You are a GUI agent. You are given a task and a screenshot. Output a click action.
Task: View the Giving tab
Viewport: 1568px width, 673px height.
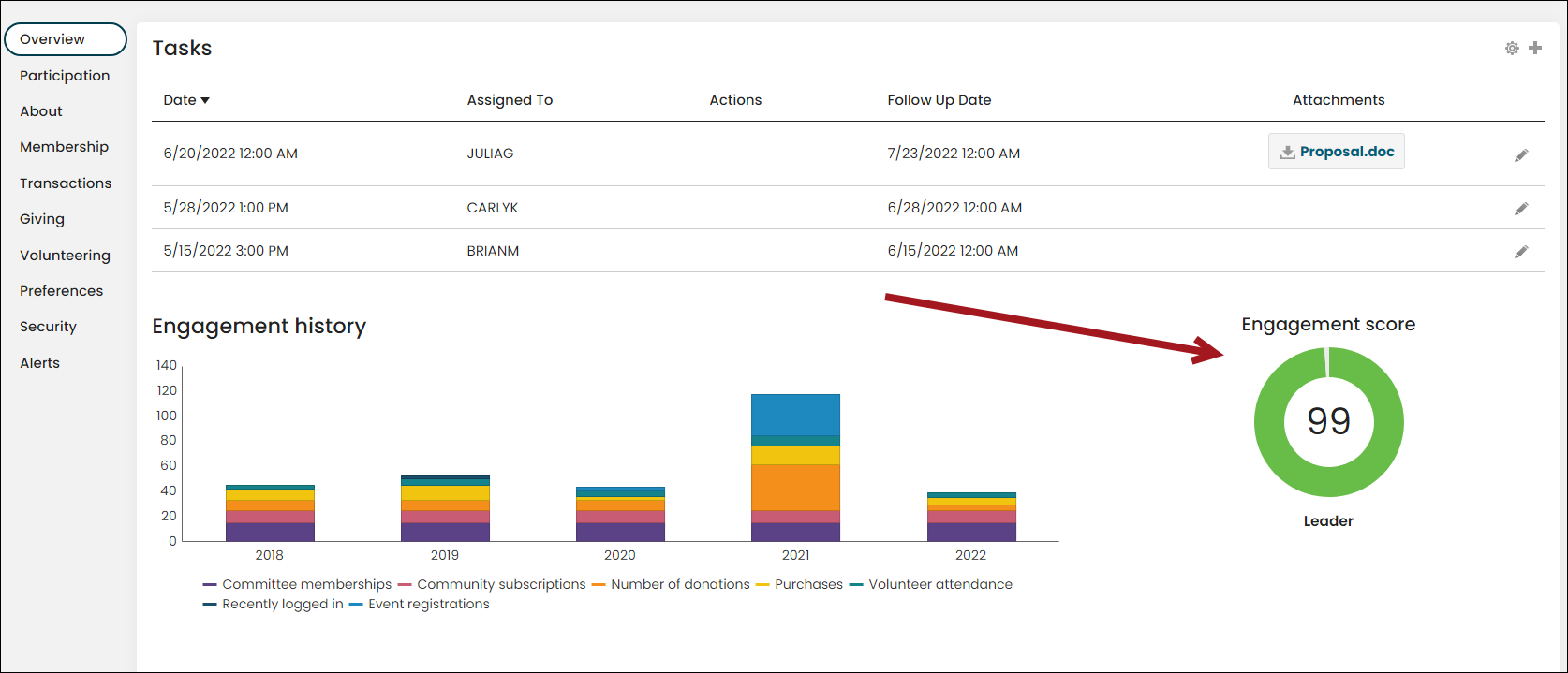point(42,219)
